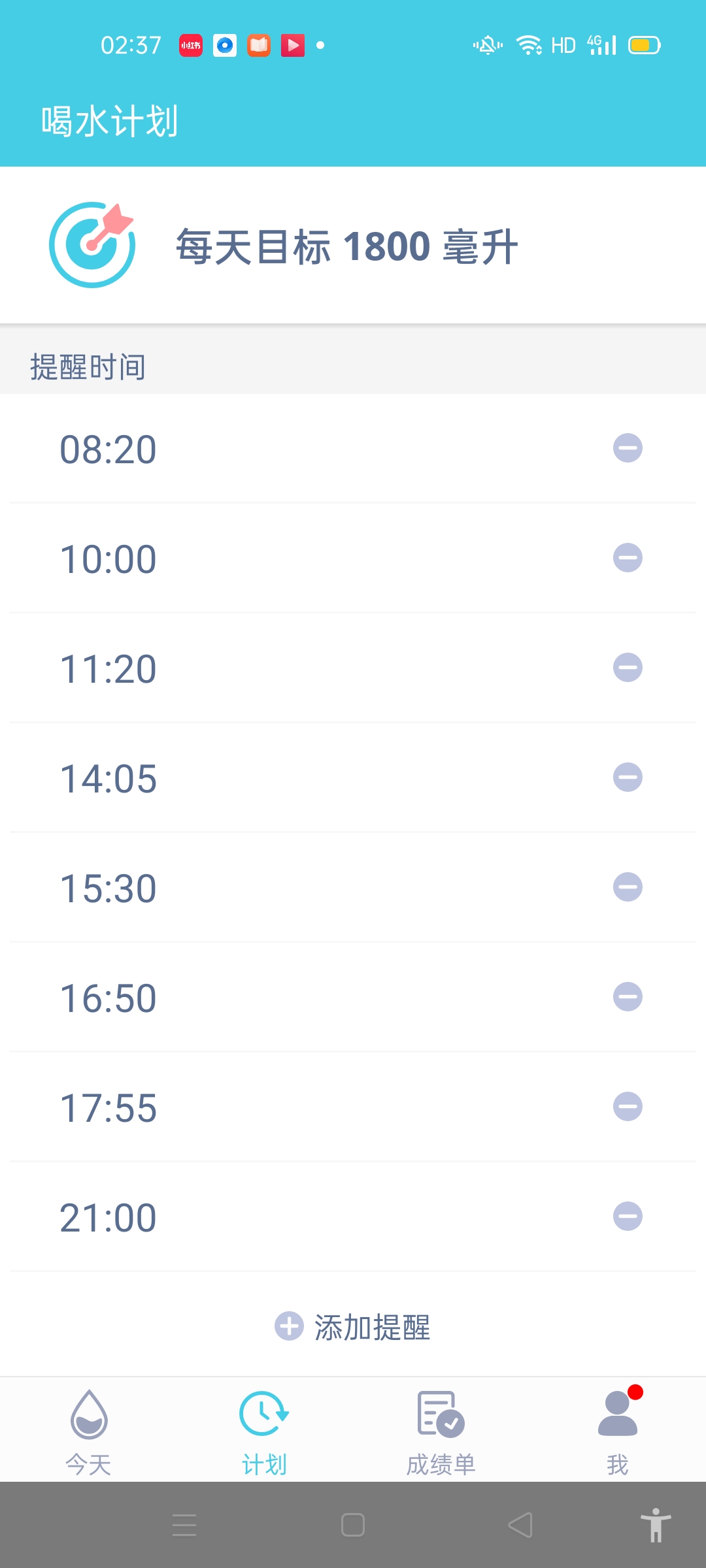This screenshot has height=1568, width=706.
Task: Tap 添加提醒 to add a reminder
Action: point(353,1327)
